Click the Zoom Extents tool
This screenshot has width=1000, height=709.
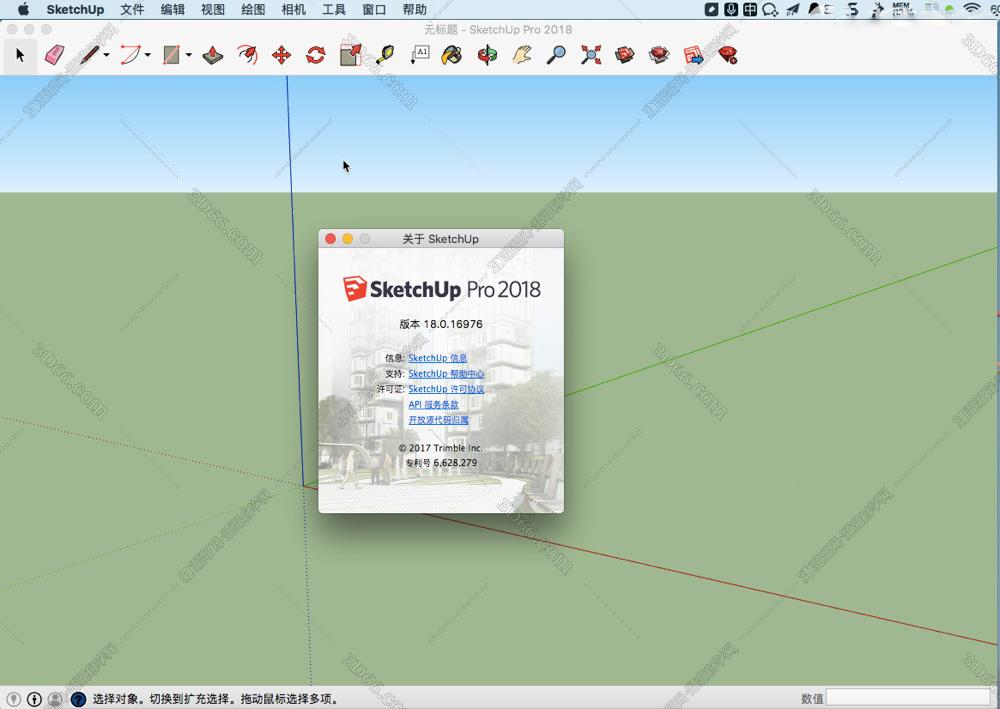pyautogui.click(x=591, y=55)
